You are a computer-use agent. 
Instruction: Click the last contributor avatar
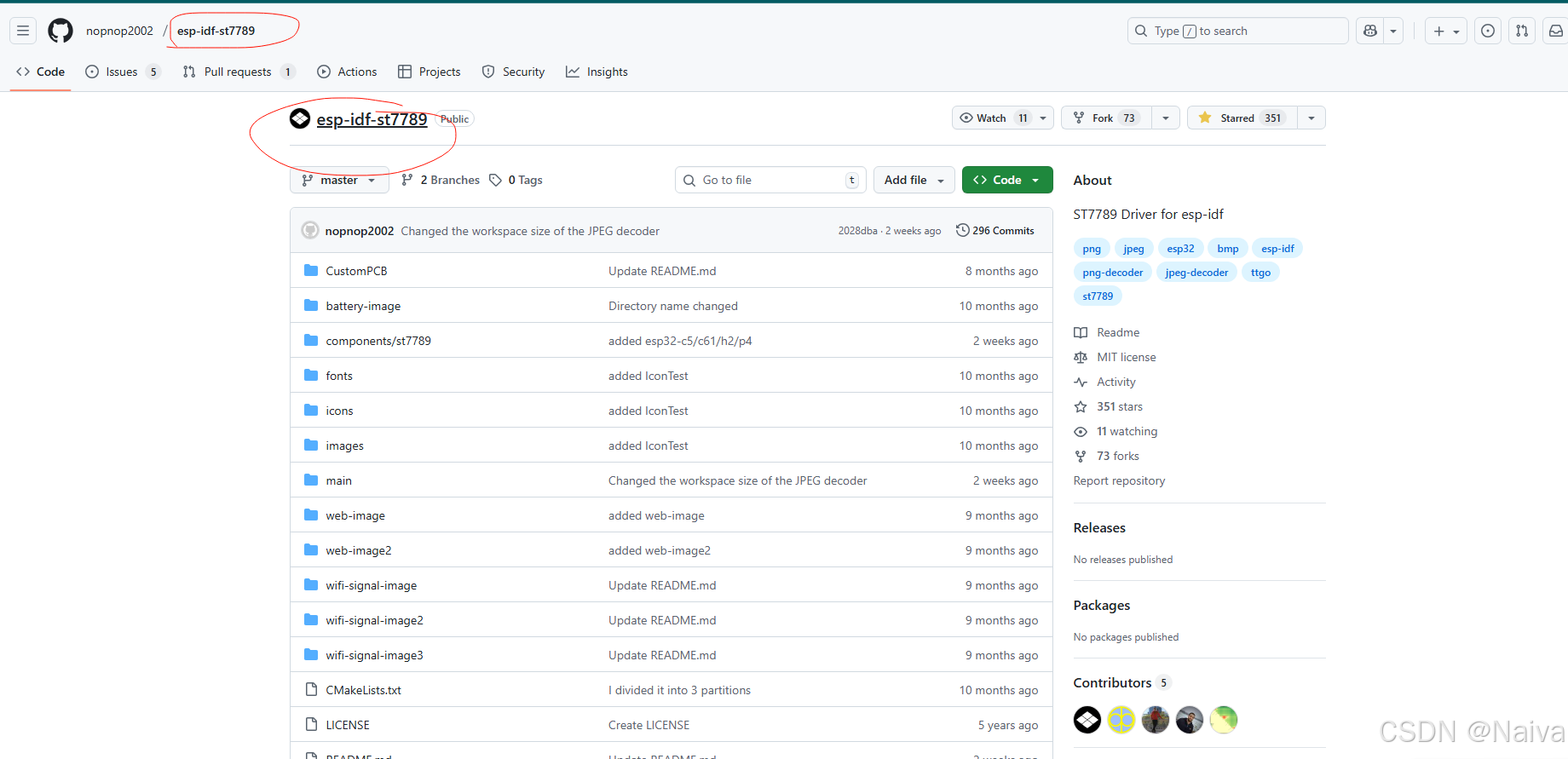(x=1224, y=720)
